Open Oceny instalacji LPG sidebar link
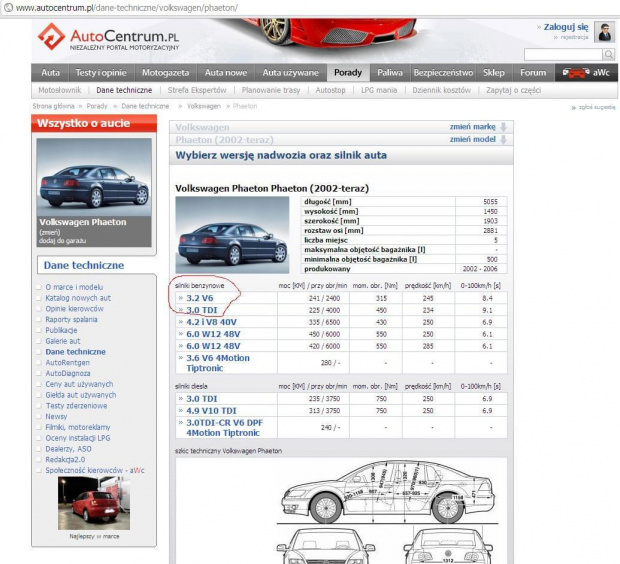The width and height of the screenshot is (620, 564). coord(78,438)
